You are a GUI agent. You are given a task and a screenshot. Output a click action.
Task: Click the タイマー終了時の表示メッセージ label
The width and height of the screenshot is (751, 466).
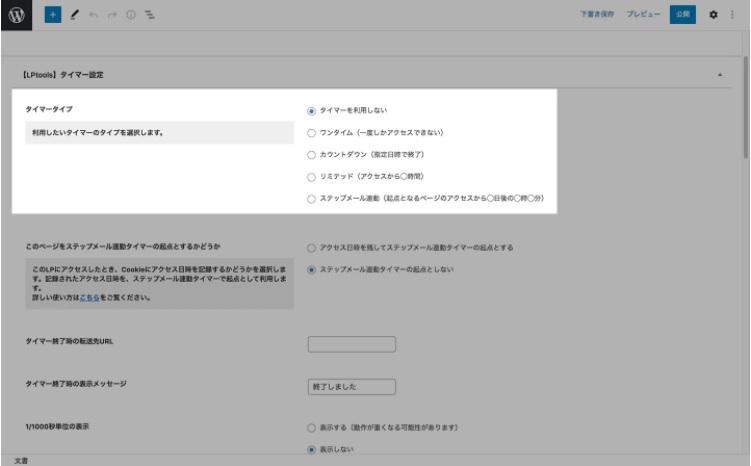pyautogui.click(x=76, y=384)
